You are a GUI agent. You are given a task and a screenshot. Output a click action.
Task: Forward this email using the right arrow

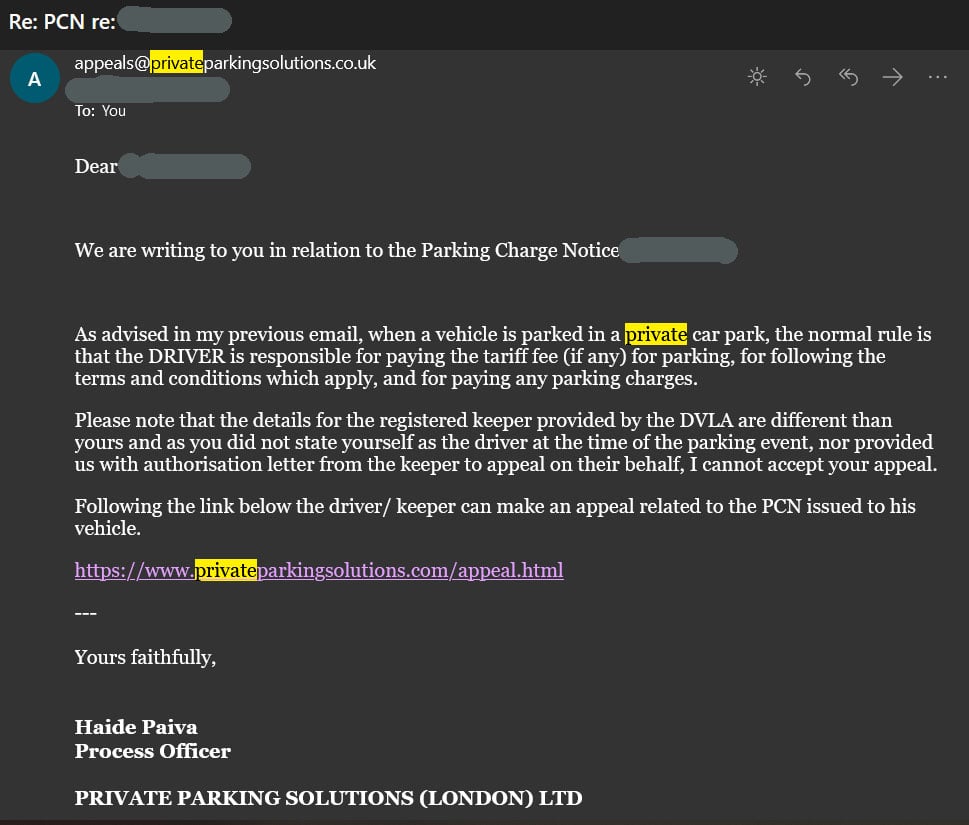[892, 77]
